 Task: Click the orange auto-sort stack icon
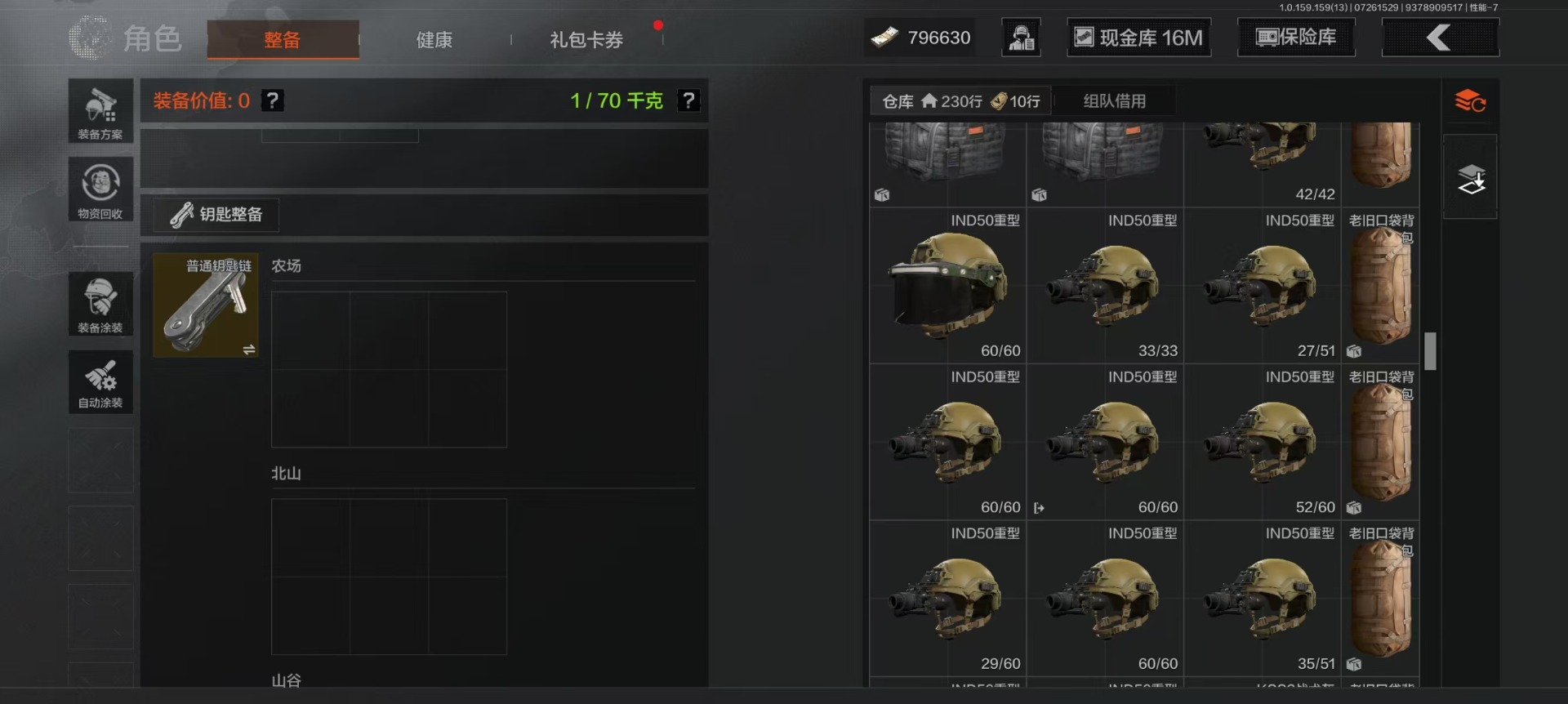point(1470,101)
